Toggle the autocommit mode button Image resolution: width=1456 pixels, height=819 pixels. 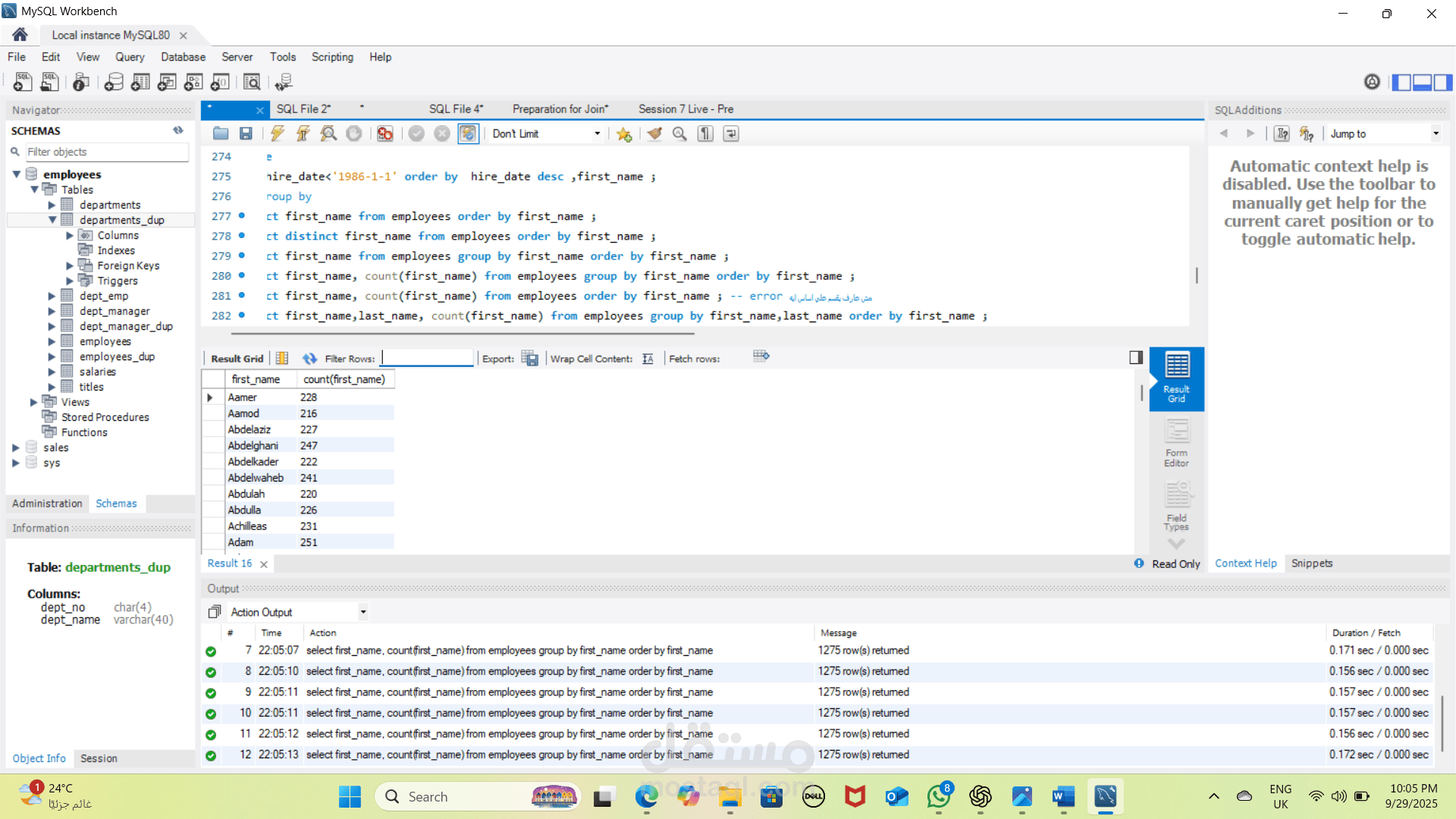tap(468, 133)
